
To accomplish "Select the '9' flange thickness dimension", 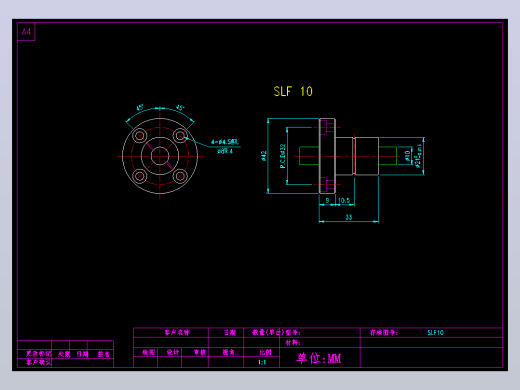I will point(327,200).
